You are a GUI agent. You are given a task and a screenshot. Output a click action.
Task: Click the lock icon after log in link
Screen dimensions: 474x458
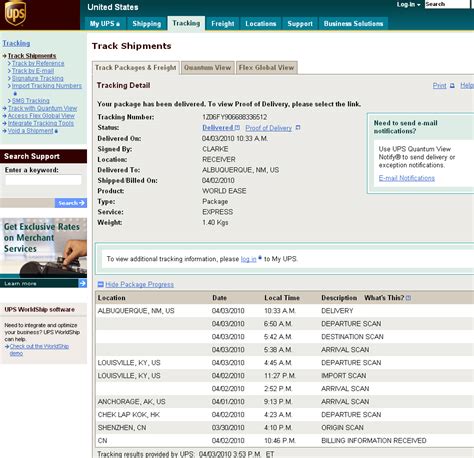(260, 258)
